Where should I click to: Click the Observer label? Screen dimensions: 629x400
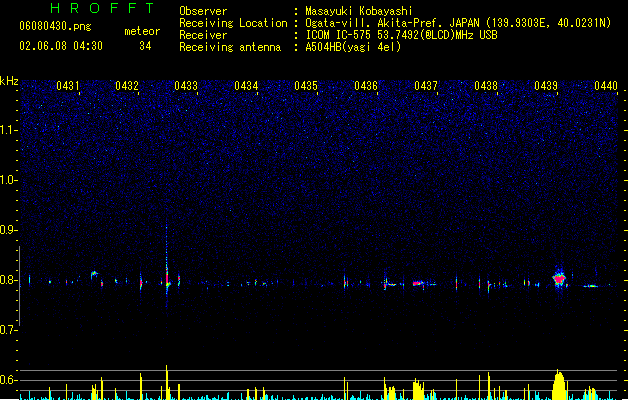[203, 11]
